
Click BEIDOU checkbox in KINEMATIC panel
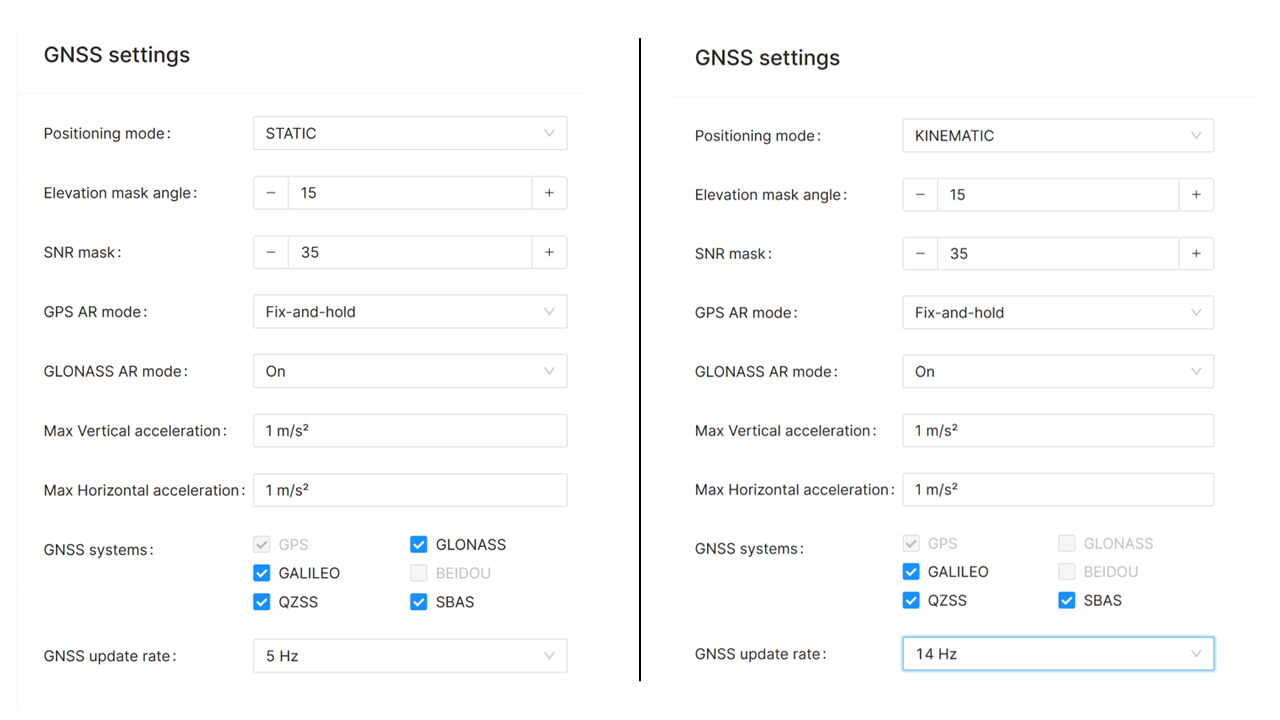pos(1067,572)
